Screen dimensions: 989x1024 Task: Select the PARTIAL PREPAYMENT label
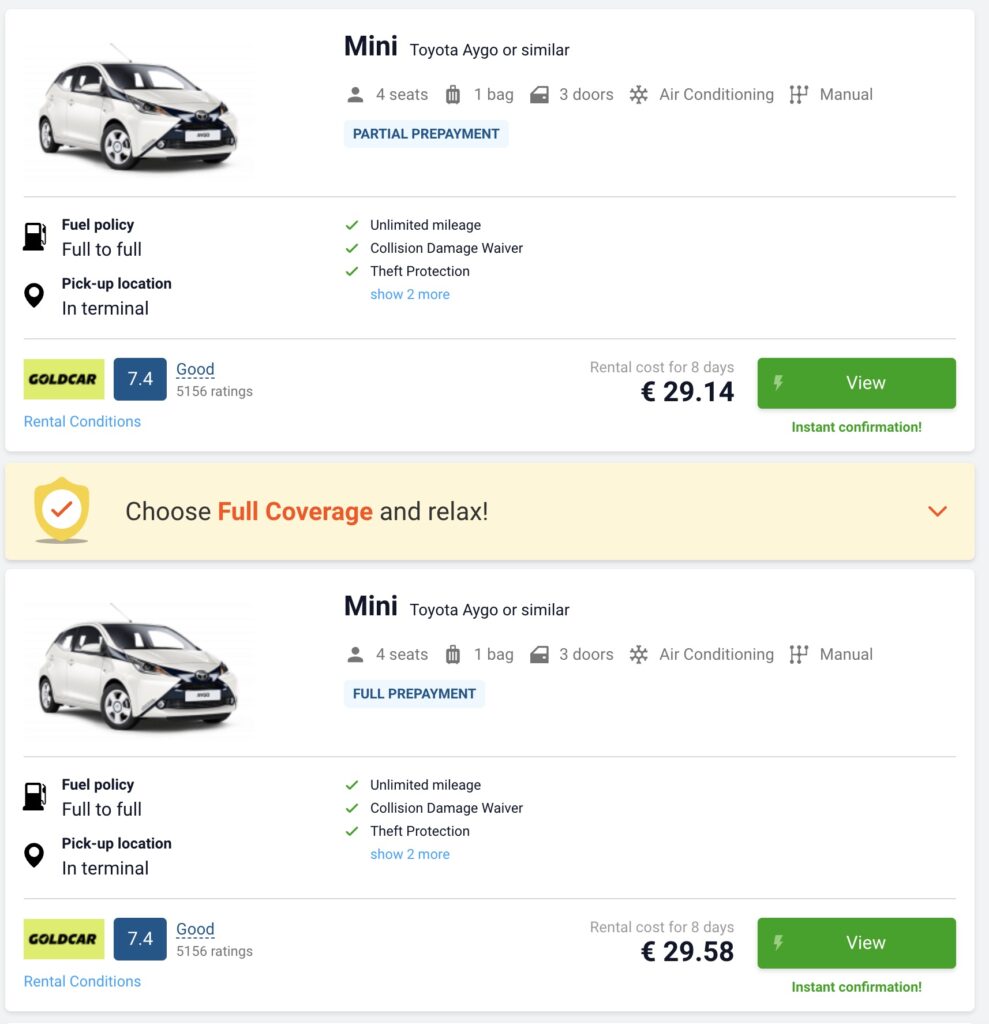coord(426,133)
